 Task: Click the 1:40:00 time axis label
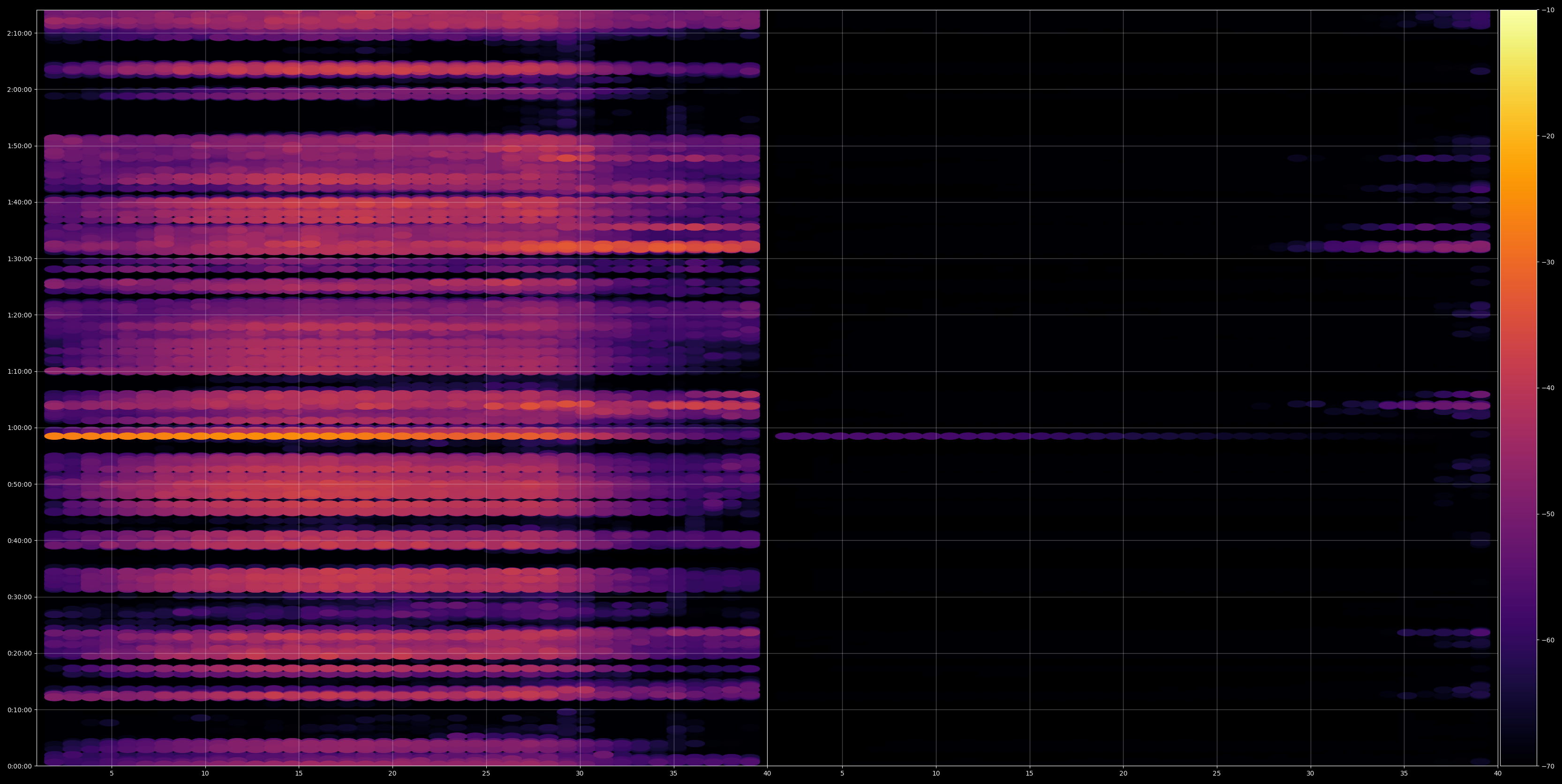coord(19,203)
